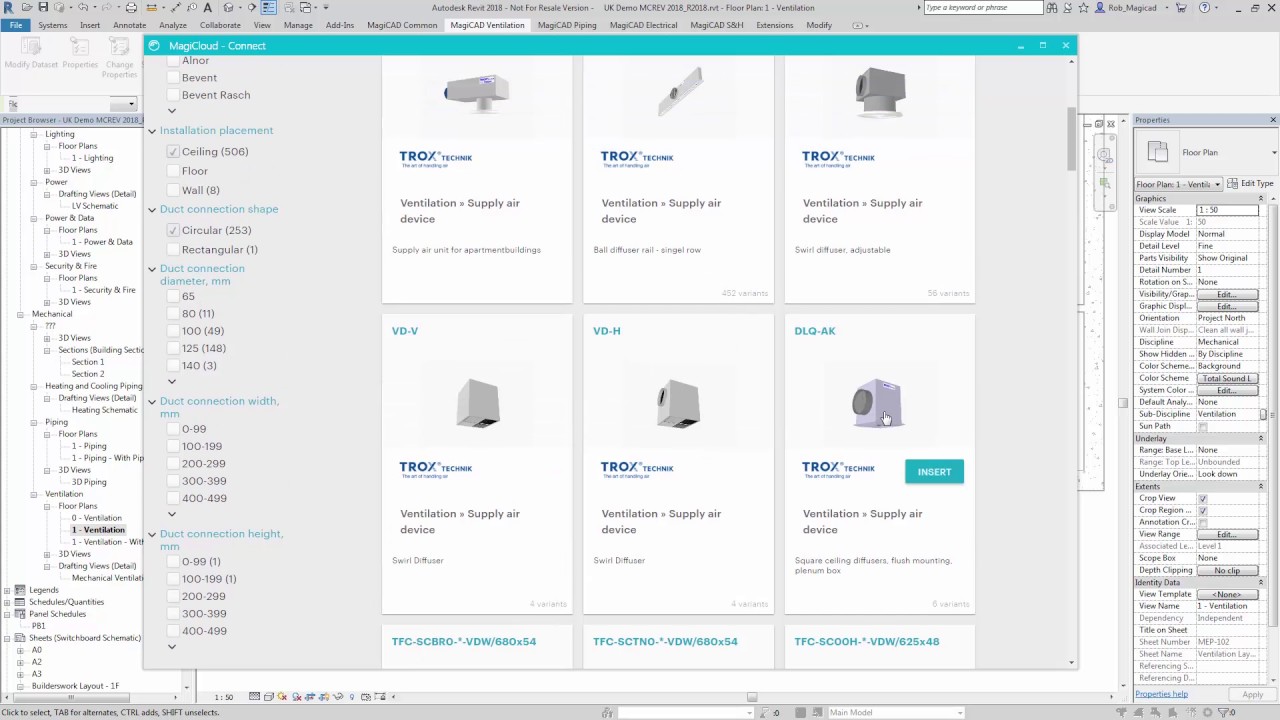The image size is (1280, 720).
Task: Uncheck the Ceiling (506) placement filter
Action: (173, 152)
